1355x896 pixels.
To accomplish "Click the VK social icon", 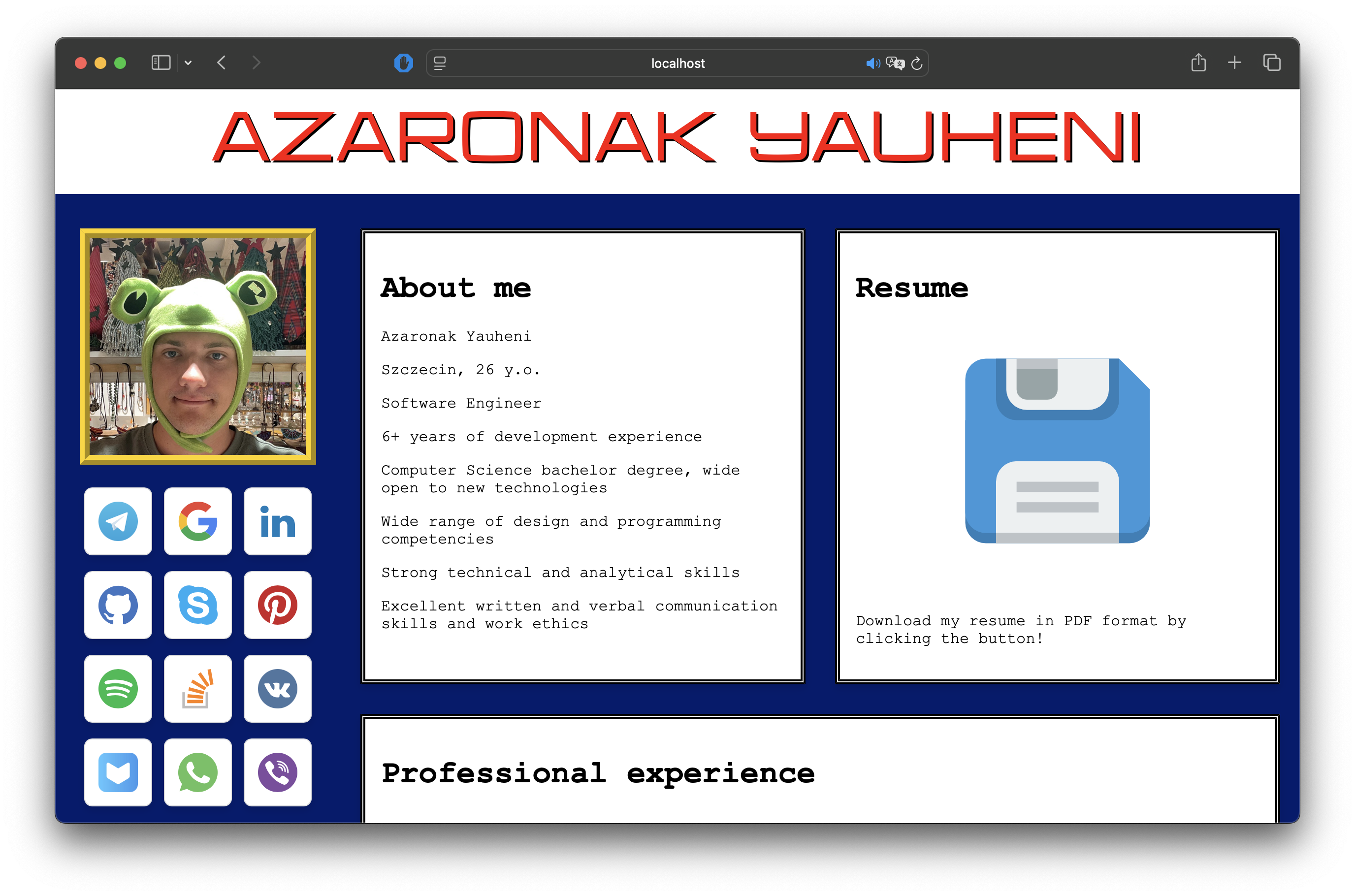I will click(277, 689).
